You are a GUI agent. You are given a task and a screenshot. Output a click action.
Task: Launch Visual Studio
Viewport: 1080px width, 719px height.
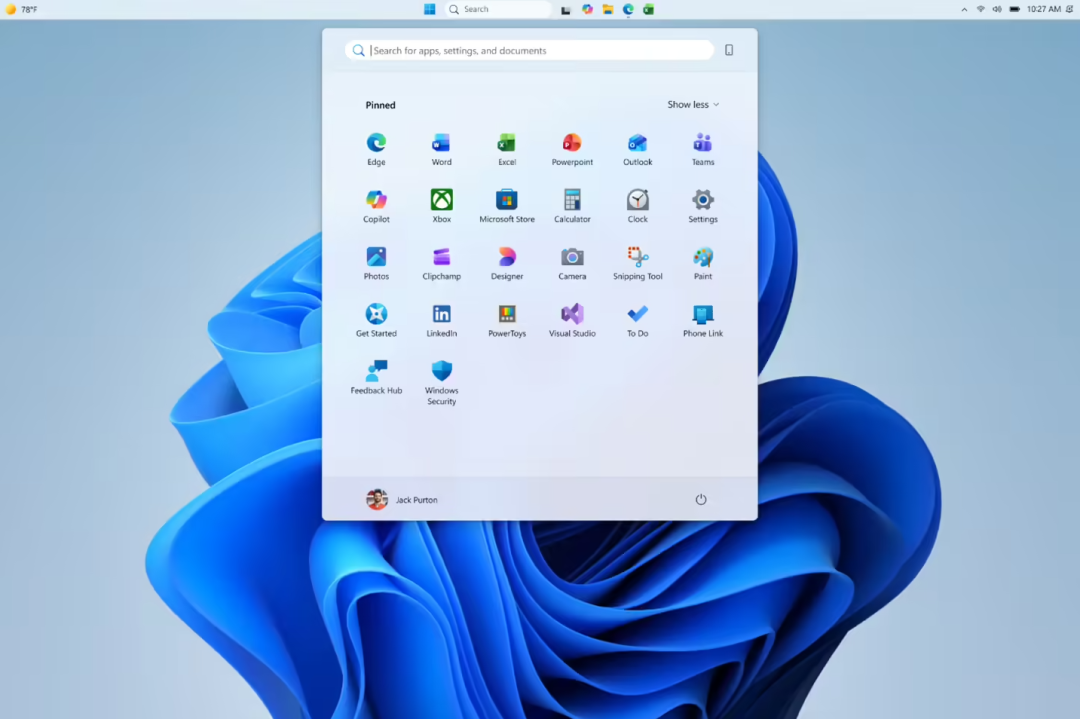(572, 321)
